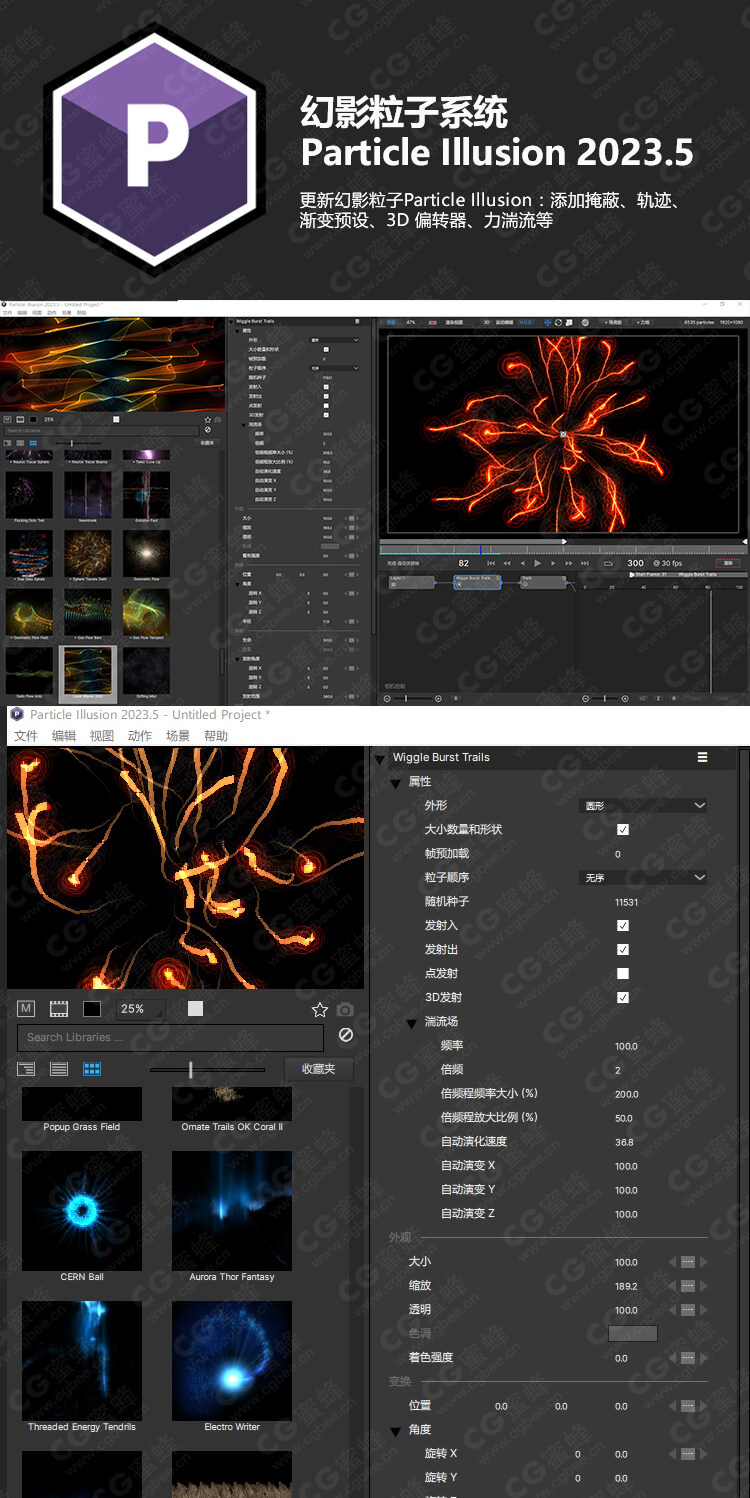Open the 47% stage zoom dropdown
The image size is (750, 1498).
pos(411,322)
